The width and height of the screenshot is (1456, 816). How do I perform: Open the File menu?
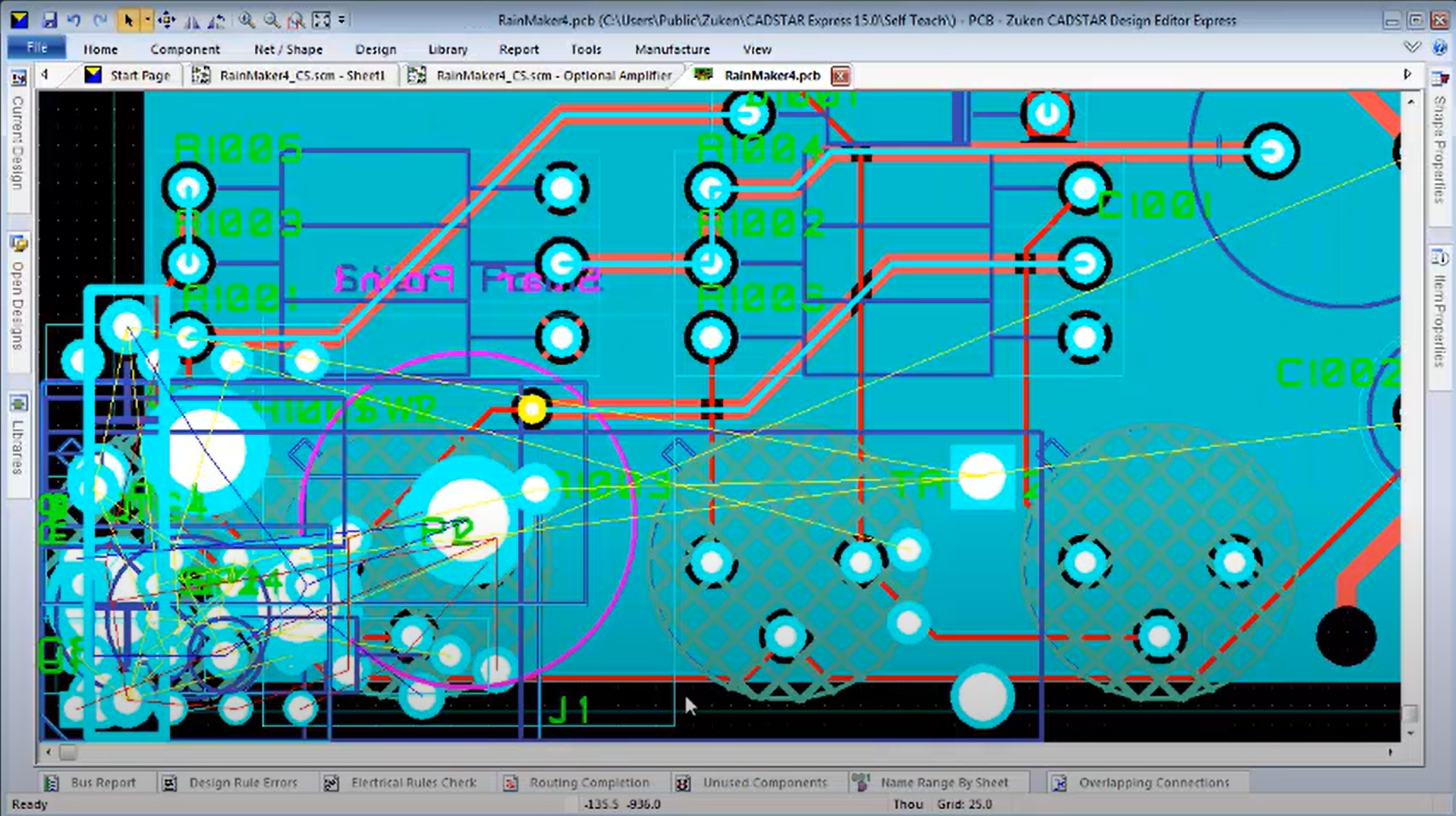[x=36, y=48]
